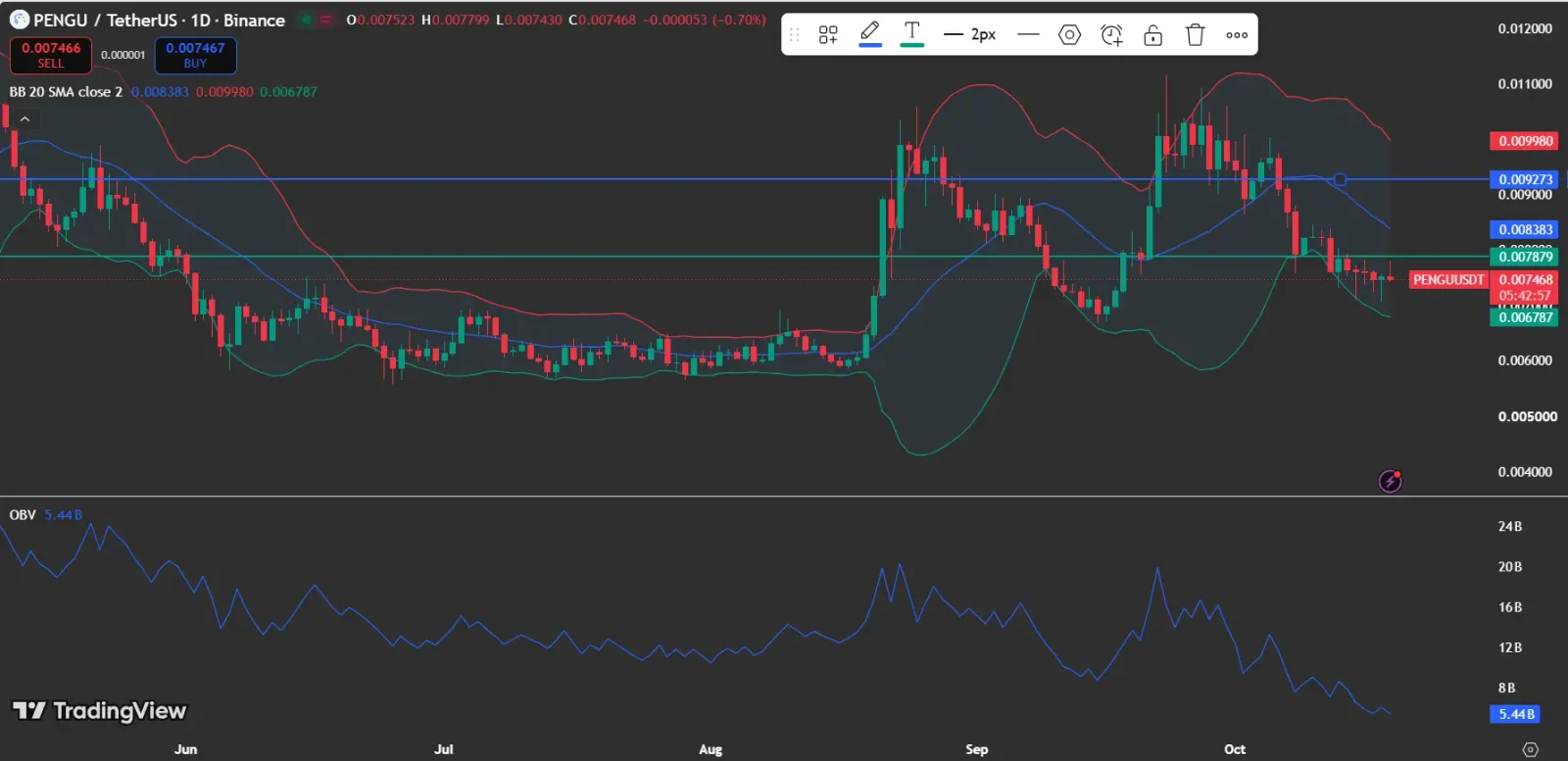Click the 0.008383 basis price label
Image resolution: width=1568 pixels, height=761 pixels.
coord(1525,230)
